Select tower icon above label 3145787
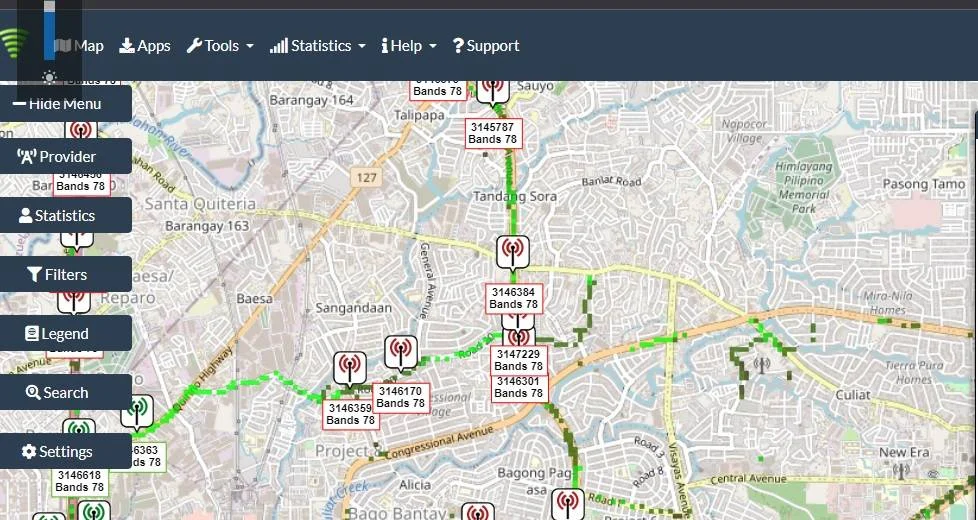Viewport: 978px width, 520px height. tap(493, 91)
